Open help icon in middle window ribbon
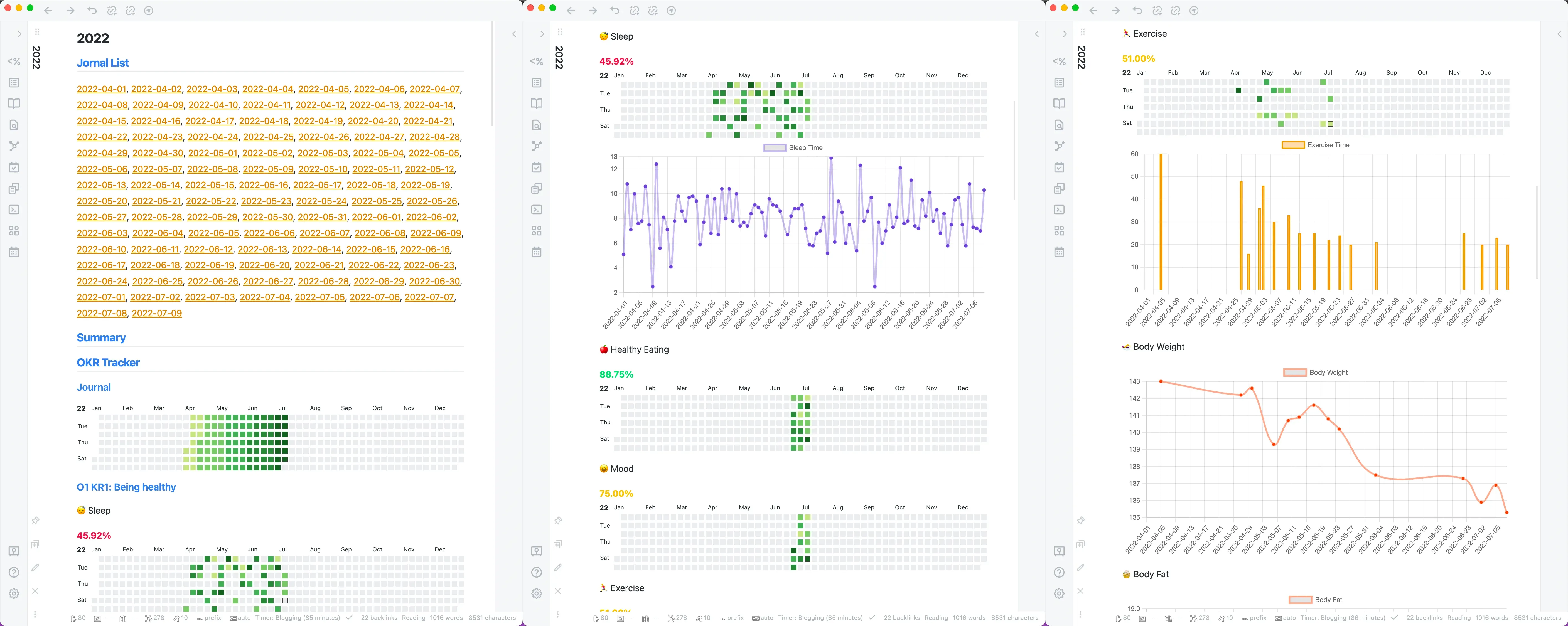Screen dimensions: 1568x626 pyautogui.click(x=536, y=573)
